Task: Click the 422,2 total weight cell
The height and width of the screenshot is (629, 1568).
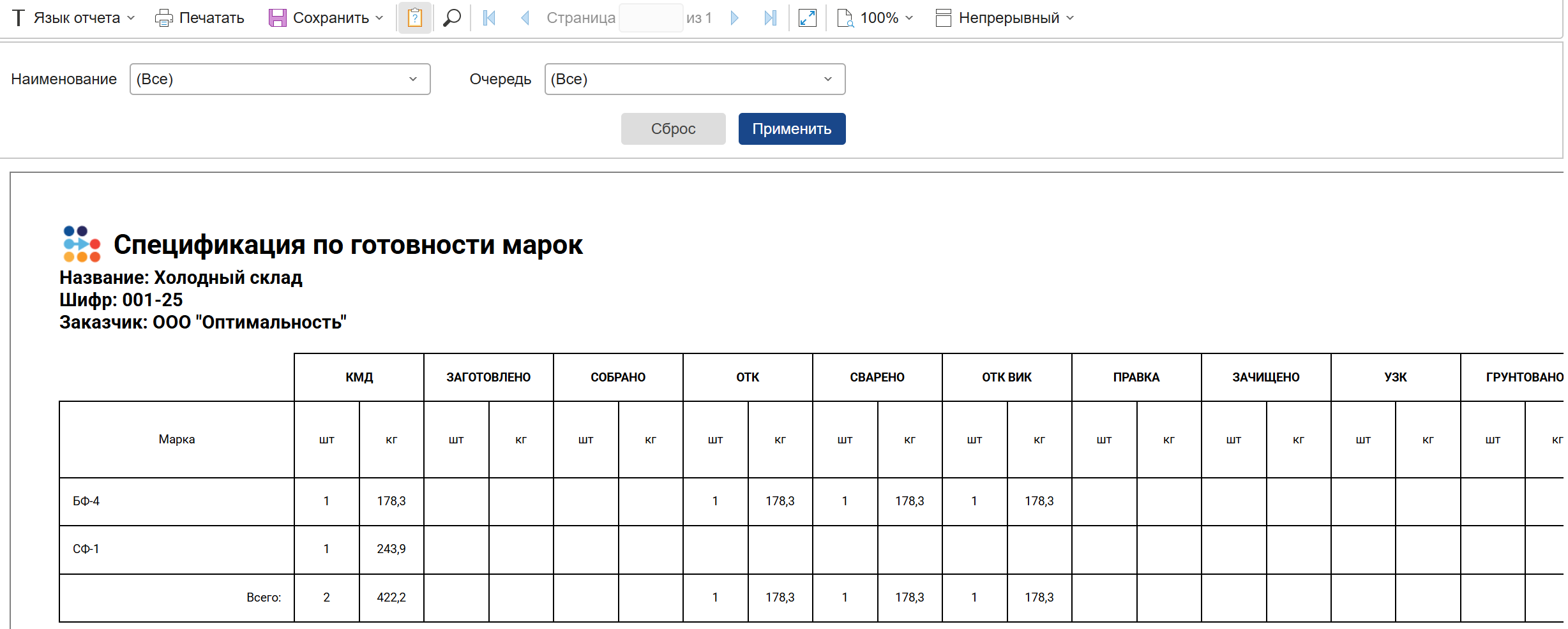Action: (391, 598)
